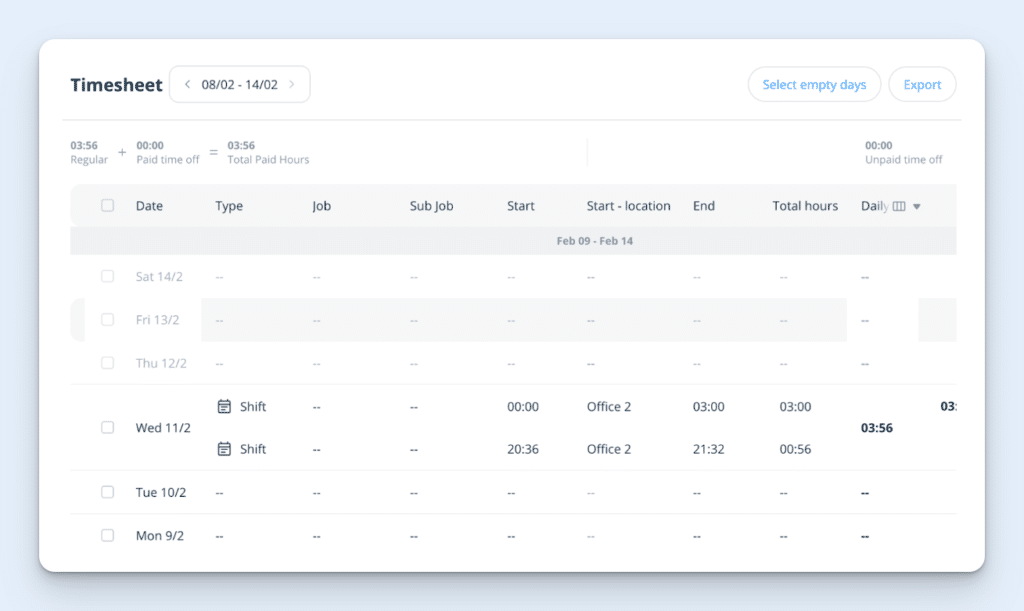Click the right arrow to view next week
This screenshot has height=611, width=1024.
pos(293,84)
